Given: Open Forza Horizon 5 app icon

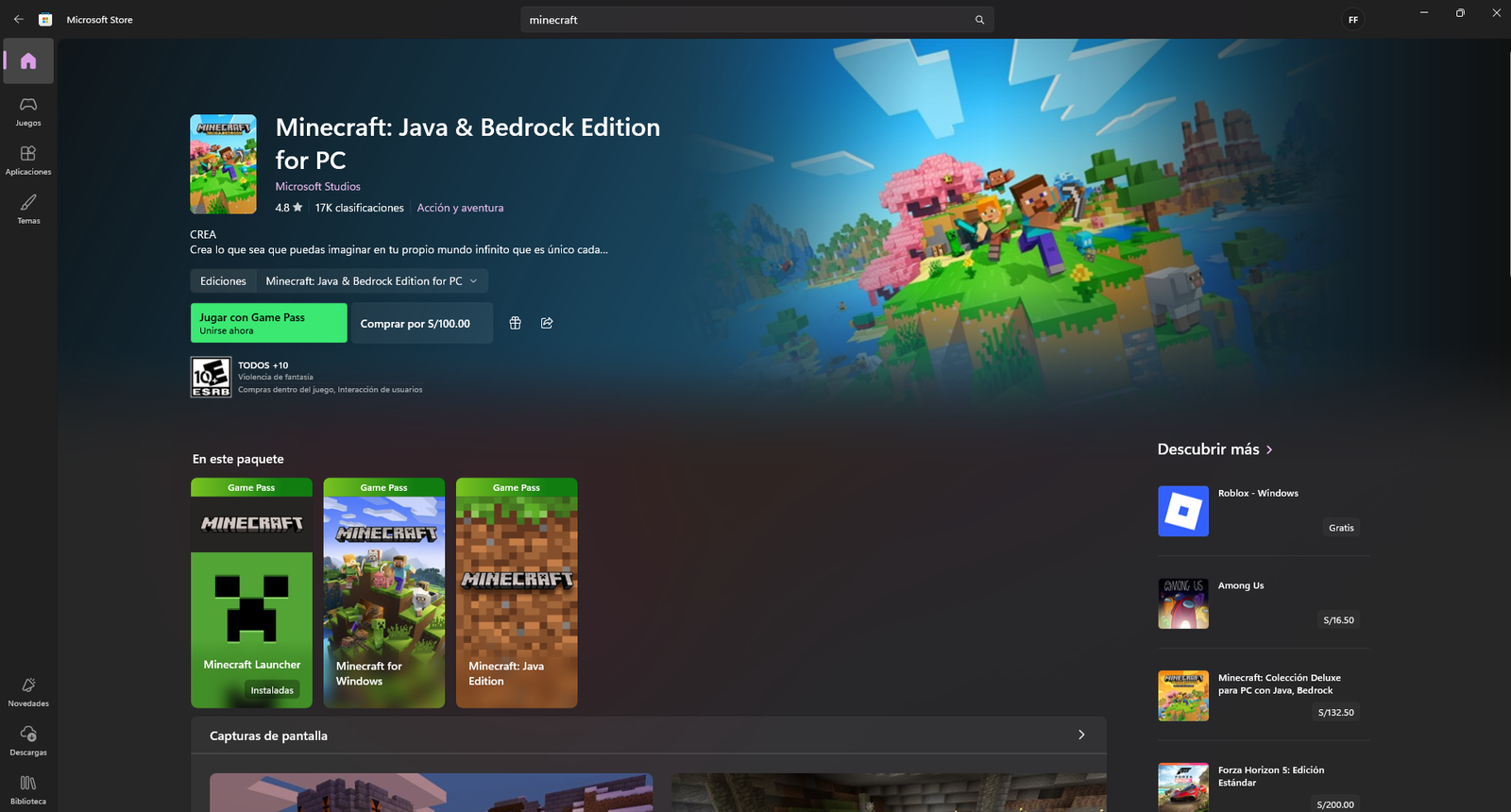Looking at the screenshot, I should (x=1183, y=787).
